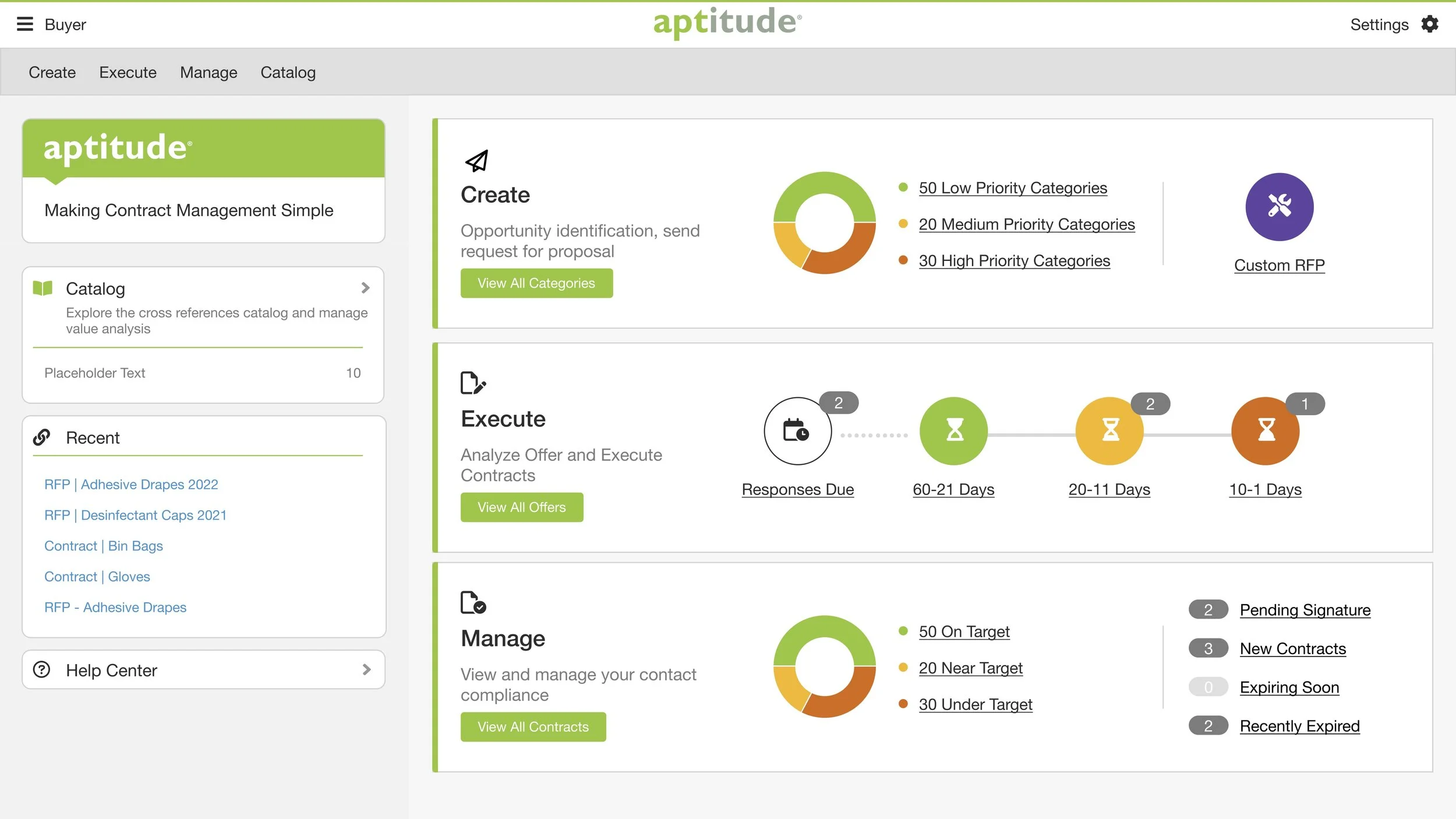The height and width of the screenshot is (819, 1456).
Task: Click the yellow 20-11 Days hourglass icon
Action: [1109, 431]
